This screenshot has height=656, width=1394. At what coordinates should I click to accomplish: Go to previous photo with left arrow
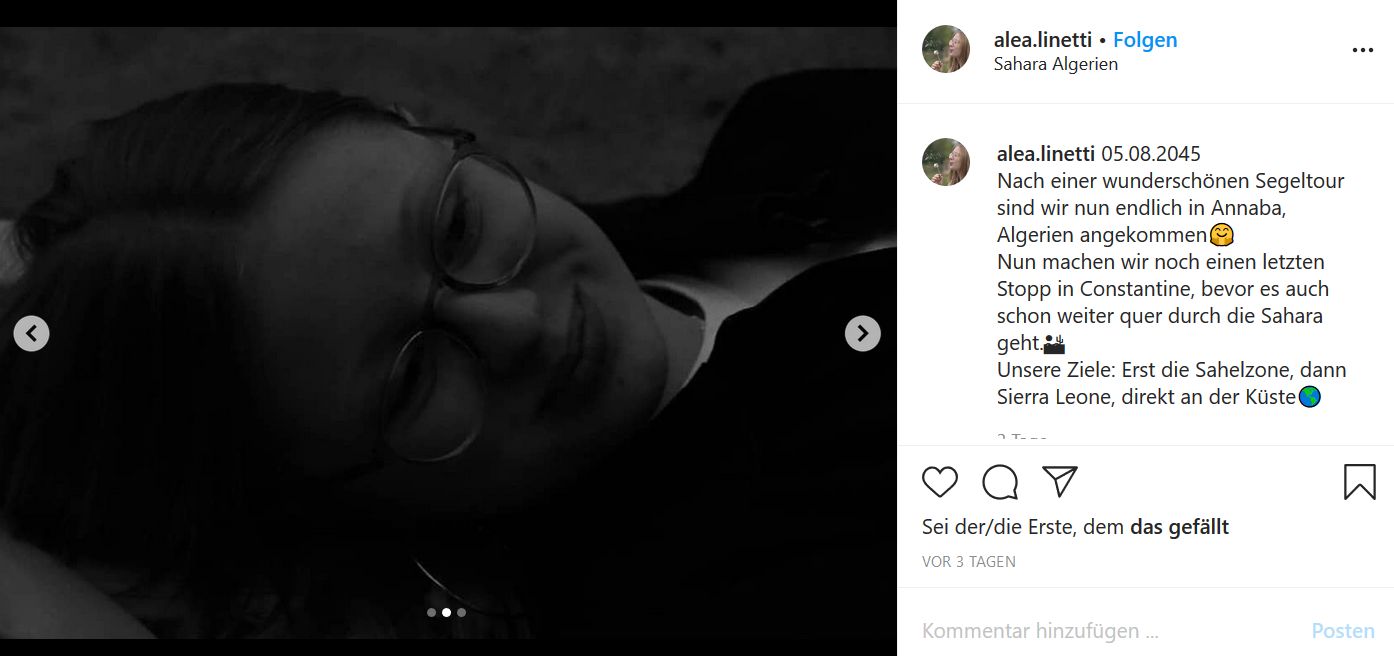tap(32, 333)
